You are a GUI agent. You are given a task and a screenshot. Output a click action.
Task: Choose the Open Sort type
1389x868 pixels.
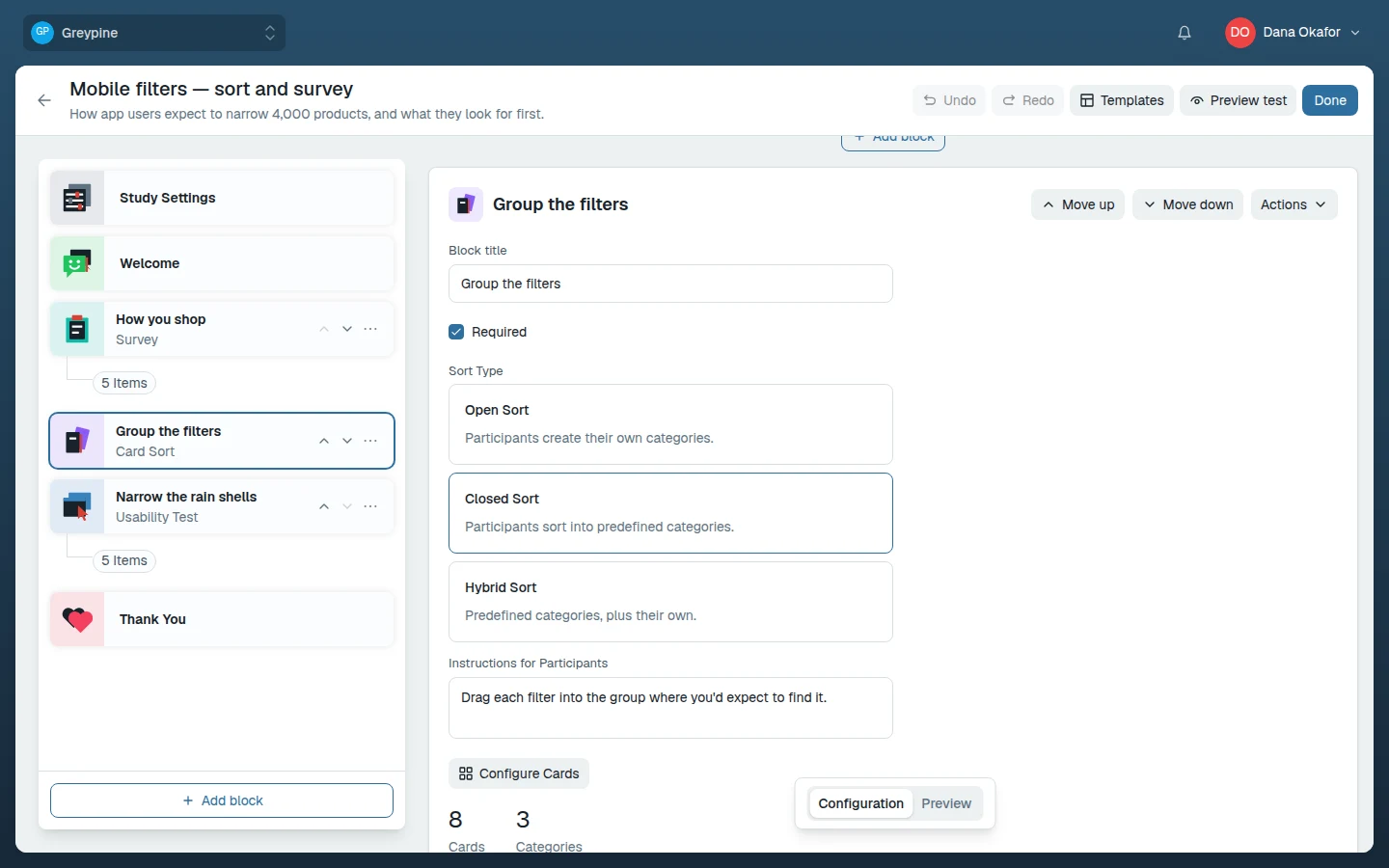click(670, 424)
